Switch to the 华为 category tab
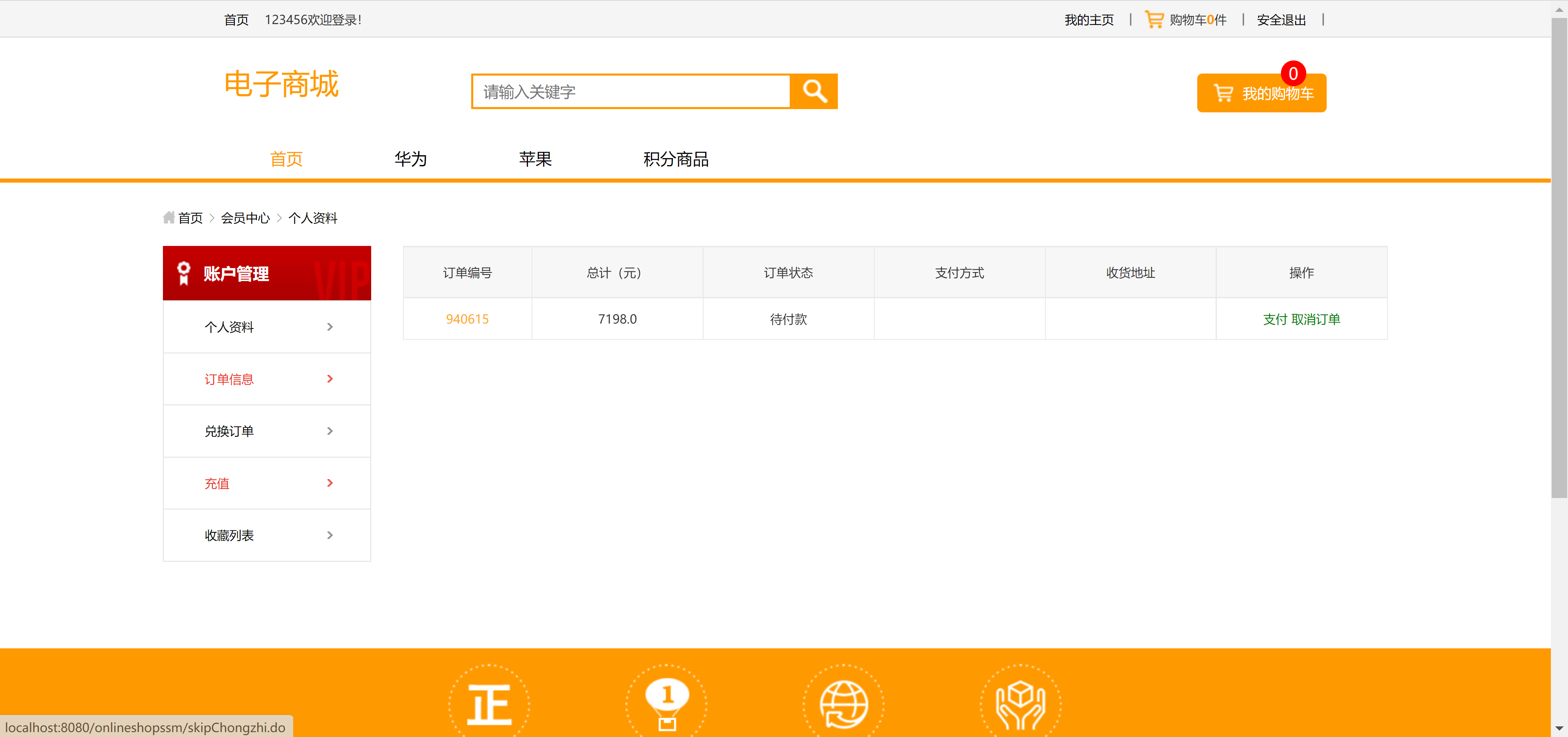 coord(410,159)
